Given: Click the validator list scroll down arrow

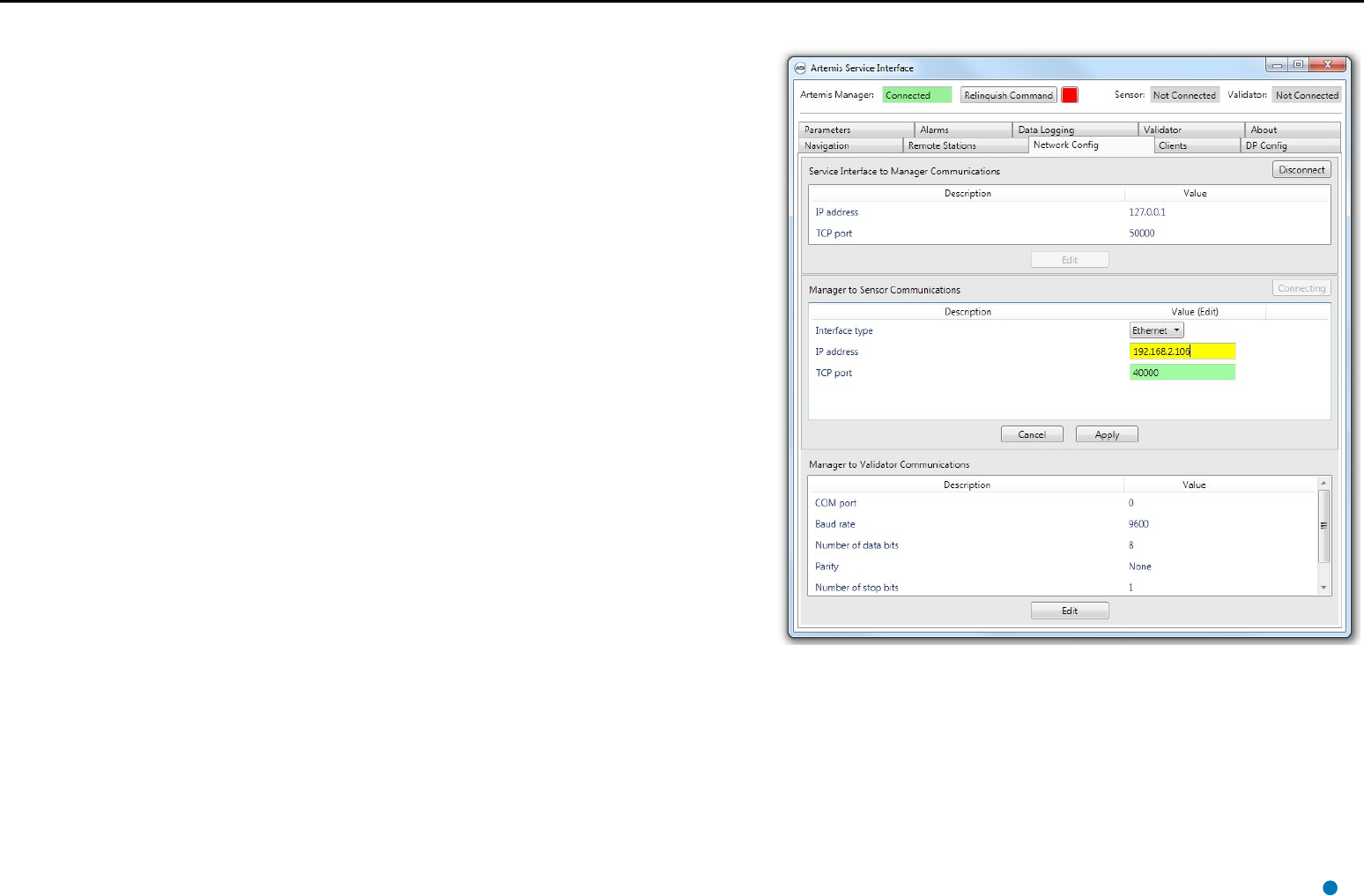Looking at the screenshot, I should coord(1323,588).
